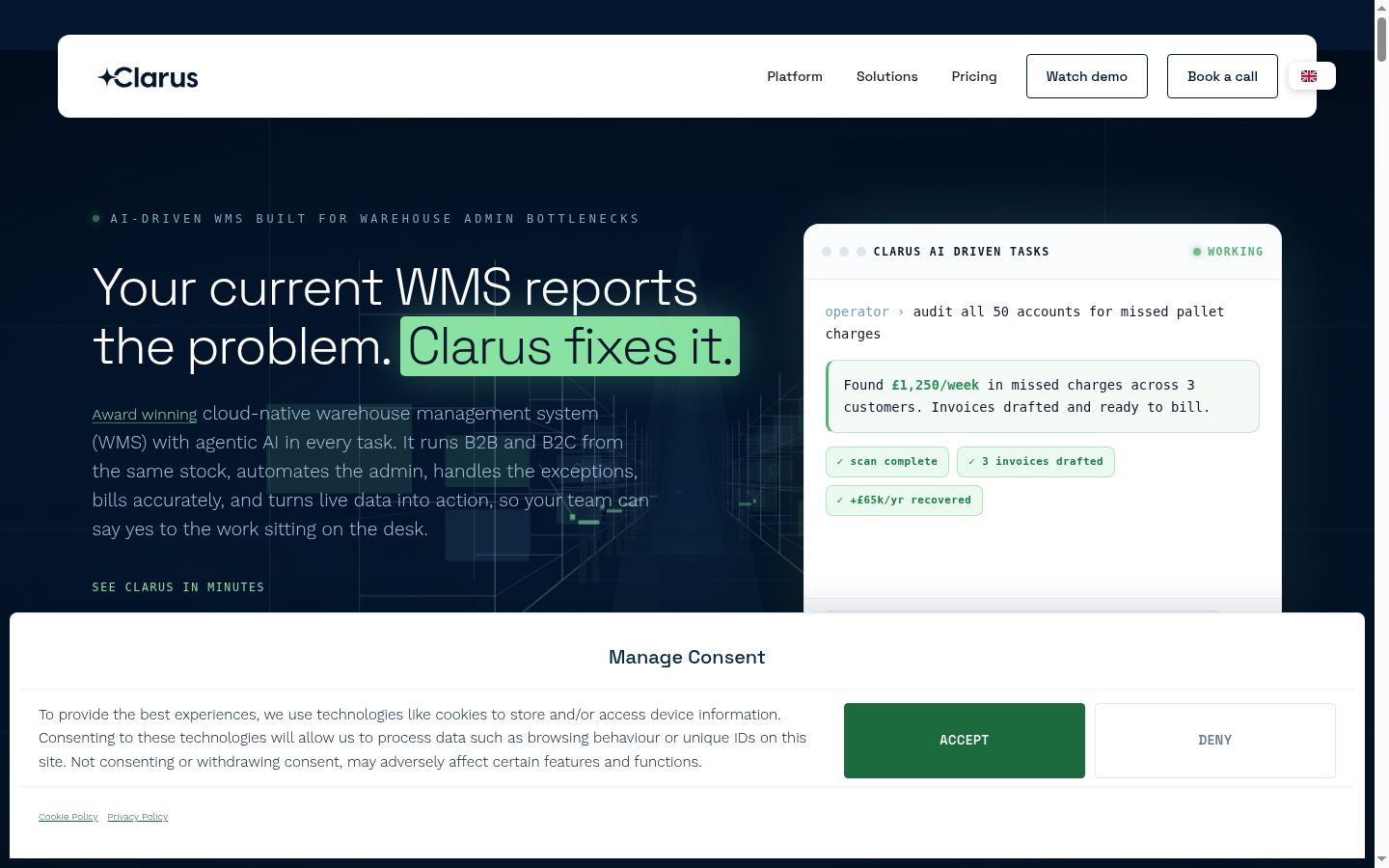Click the page vertical scrollbar thumb
1389x868 pixels.
(x=1381, y=39)
